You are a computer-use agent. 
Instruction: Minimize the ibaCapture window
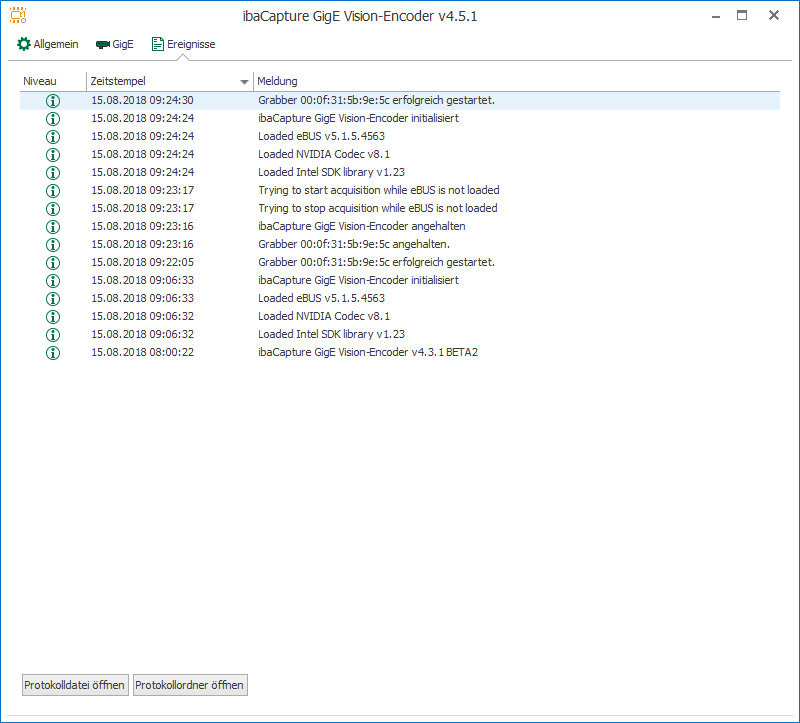click(x=716, y=16)
